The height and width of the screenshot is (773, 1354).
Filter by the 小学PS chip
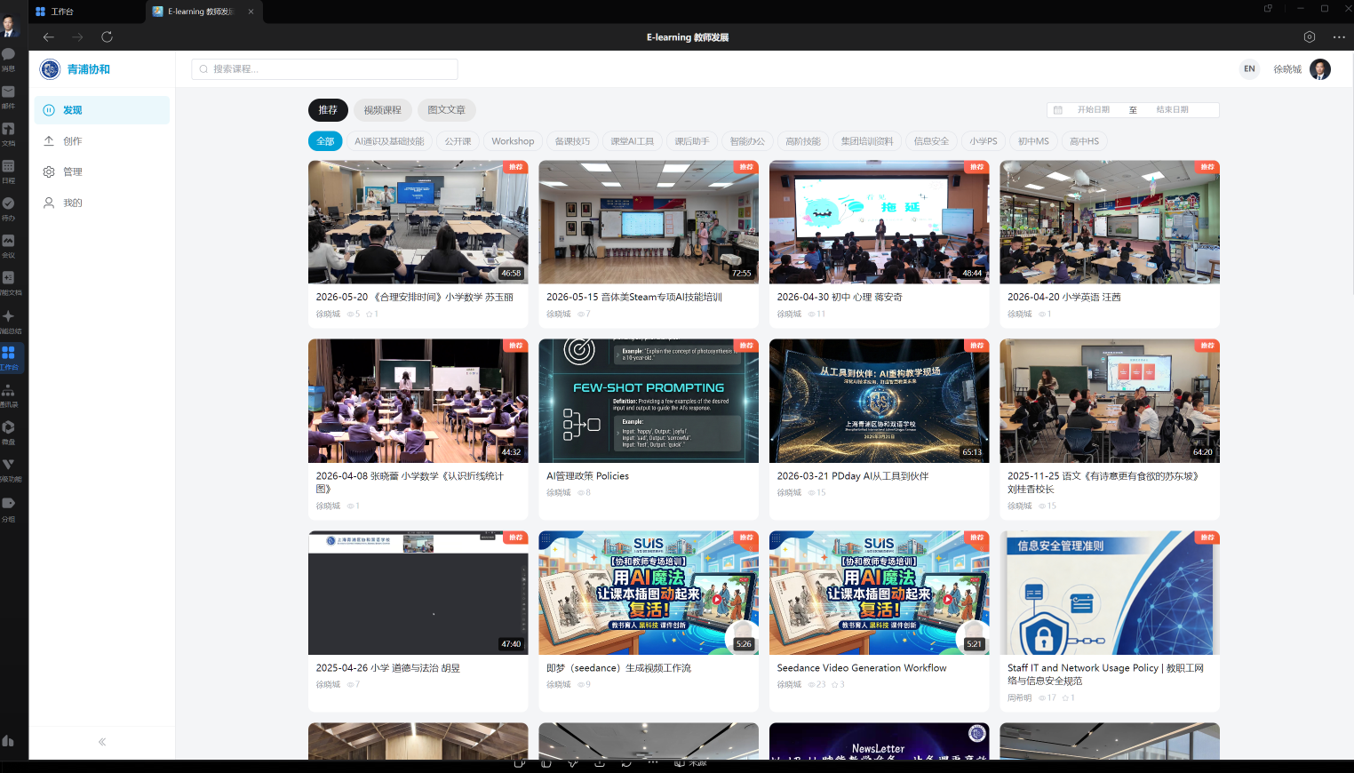coord(983,141)
